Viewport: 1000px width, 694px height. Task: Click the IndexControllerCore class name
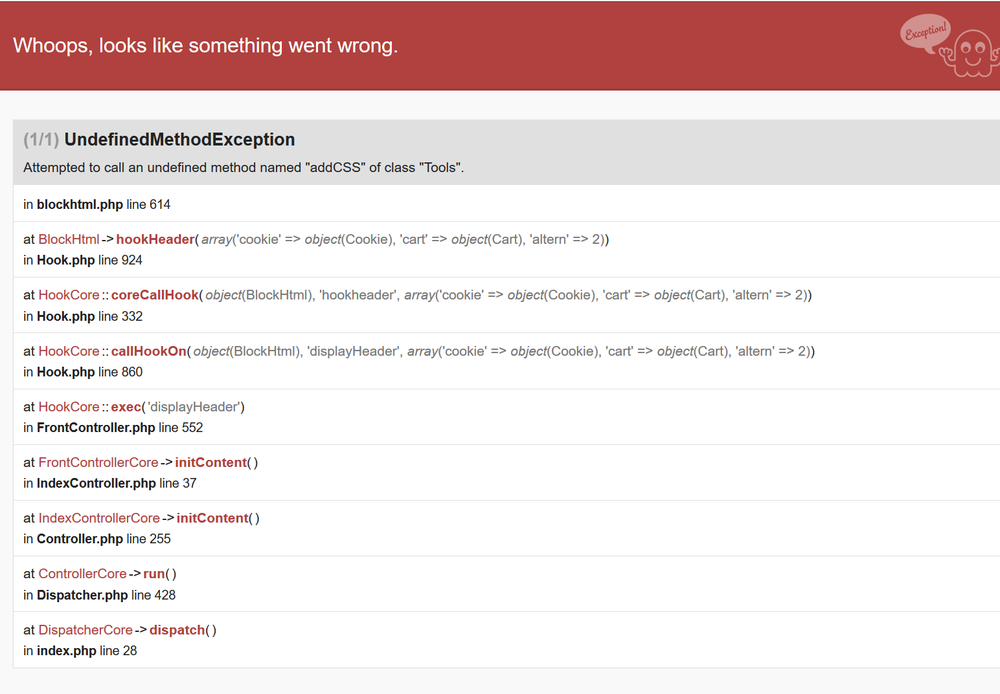pos(99,518)
